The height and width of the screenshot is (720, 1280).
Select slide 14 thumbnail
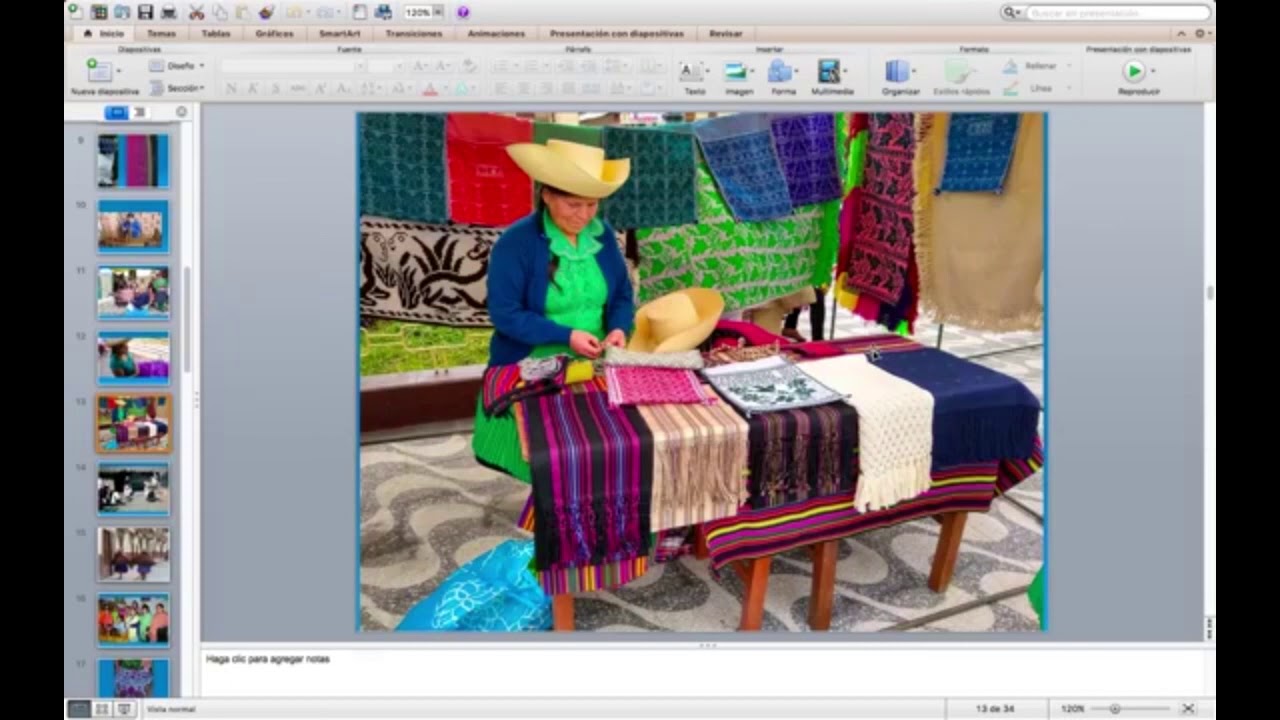[133, 488]
